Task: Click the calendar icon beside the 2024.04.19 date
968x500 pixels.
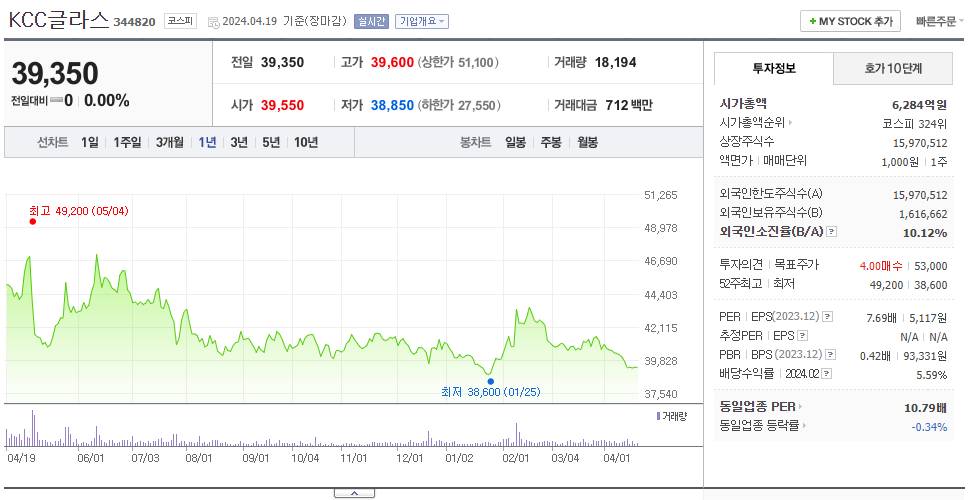Action: 214,22
